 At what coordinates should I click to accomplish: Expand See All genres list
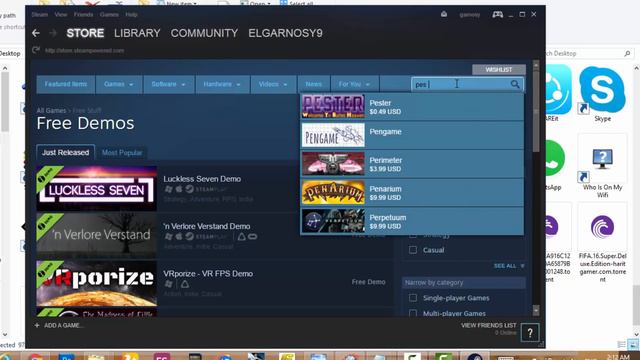[509, 266]
